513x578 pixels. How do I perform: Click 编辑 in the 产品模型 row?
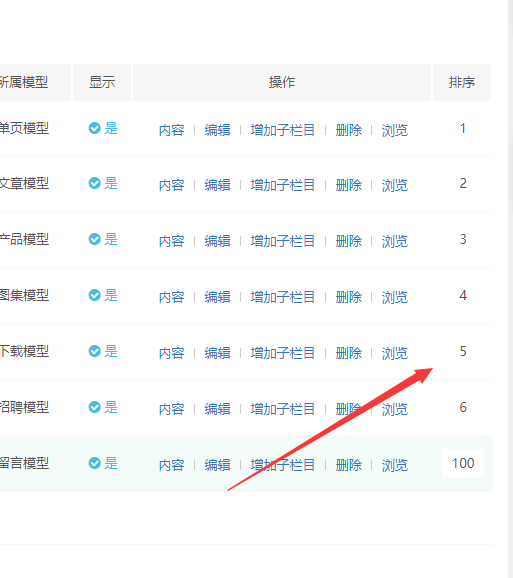pos(217,241)
